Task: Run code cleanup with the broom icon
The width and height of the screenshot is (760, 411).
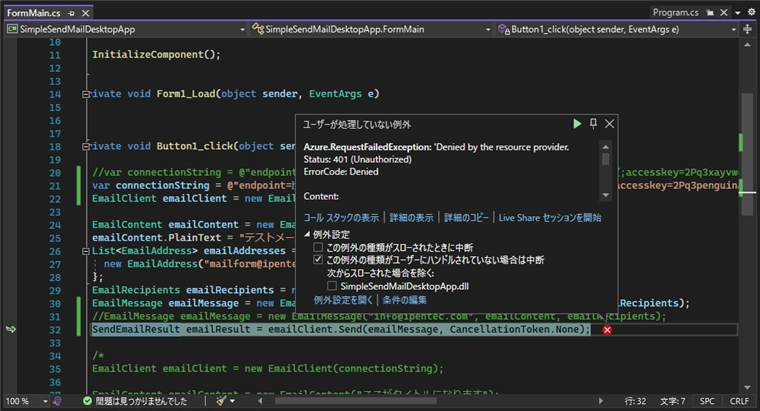Action: click(221, 401)
